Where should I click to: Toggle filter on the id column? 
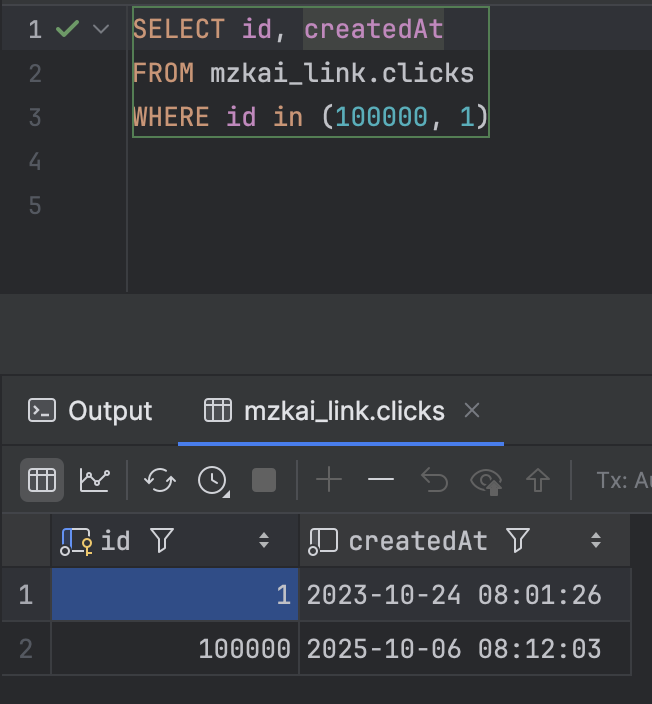(161, 541)
